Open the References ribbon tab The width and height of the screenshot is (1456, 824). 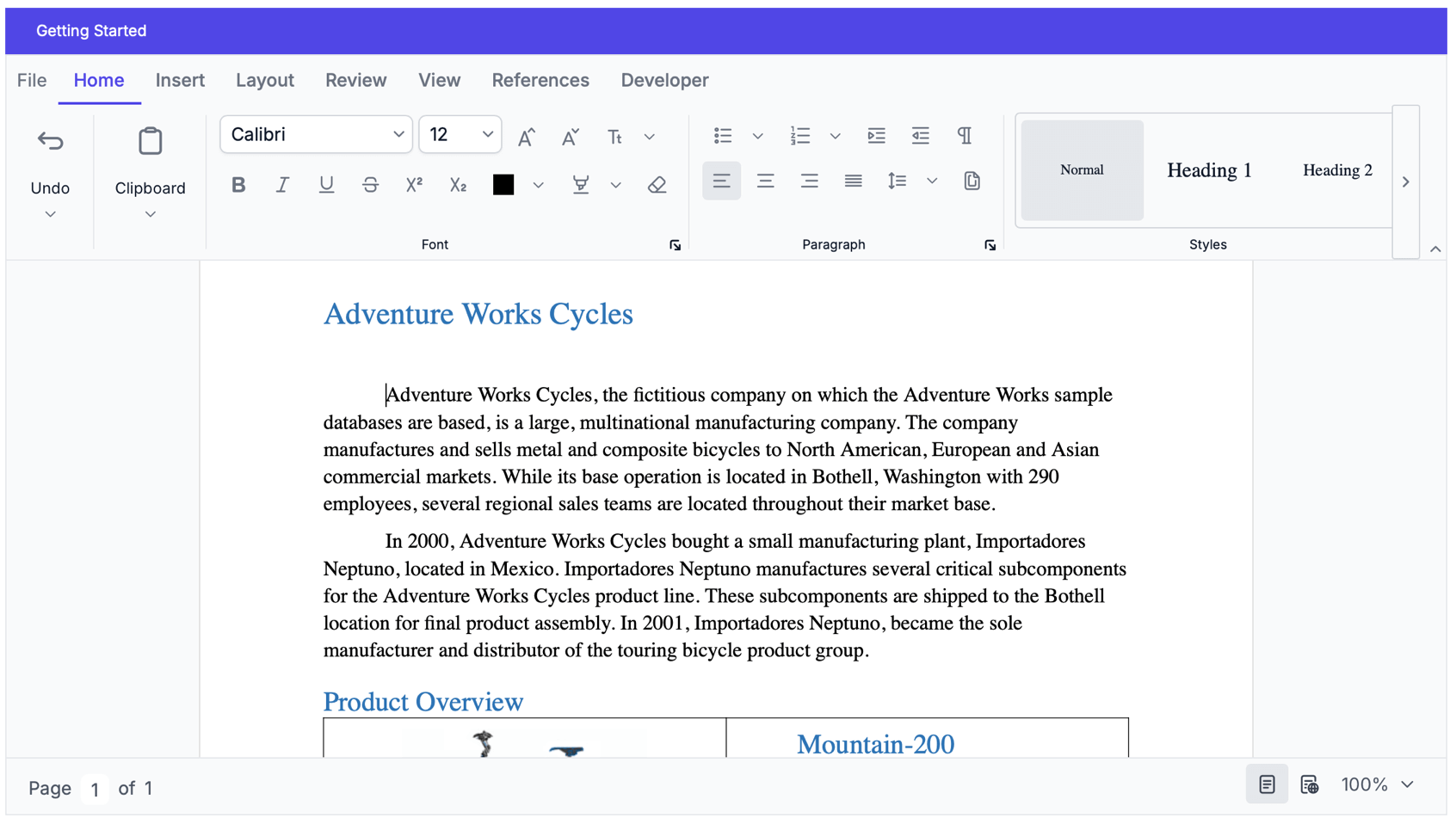[x=540, y=80]
